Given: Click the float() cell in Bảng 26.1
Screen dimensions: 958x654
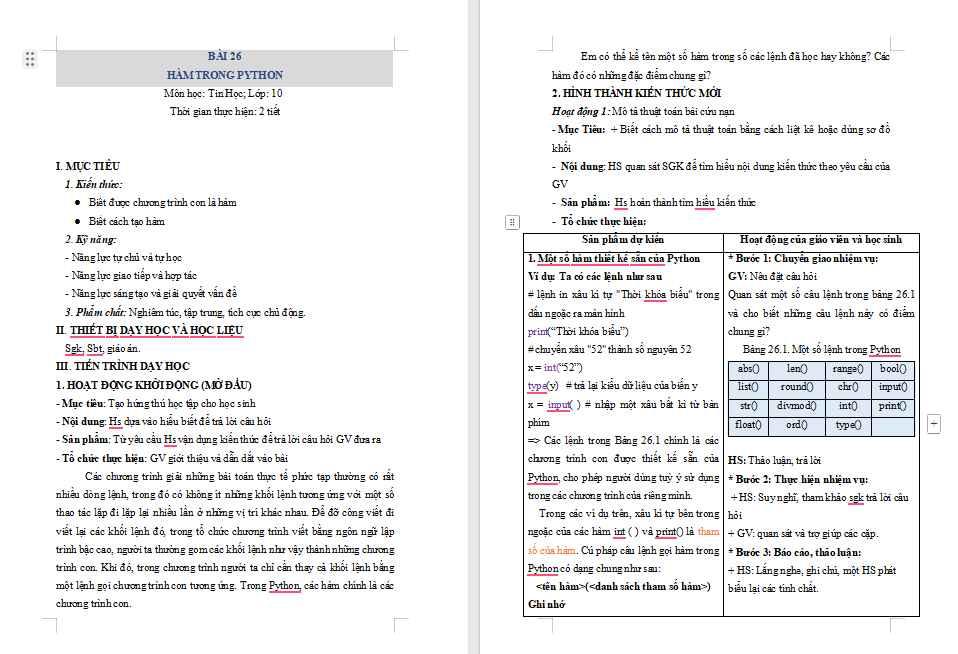Looking at the screenshot, I should pyautogui.click(x=748, y=425).
